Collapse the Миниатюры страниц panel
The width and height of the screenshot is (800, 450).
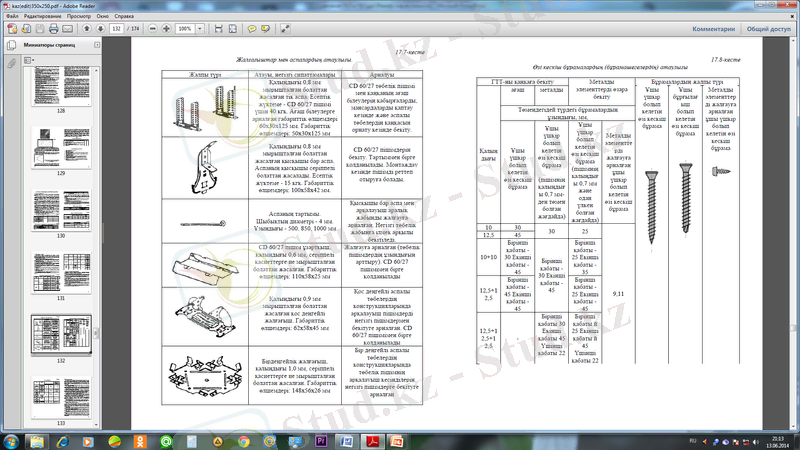pyautogui.click(x=95, y=46)
